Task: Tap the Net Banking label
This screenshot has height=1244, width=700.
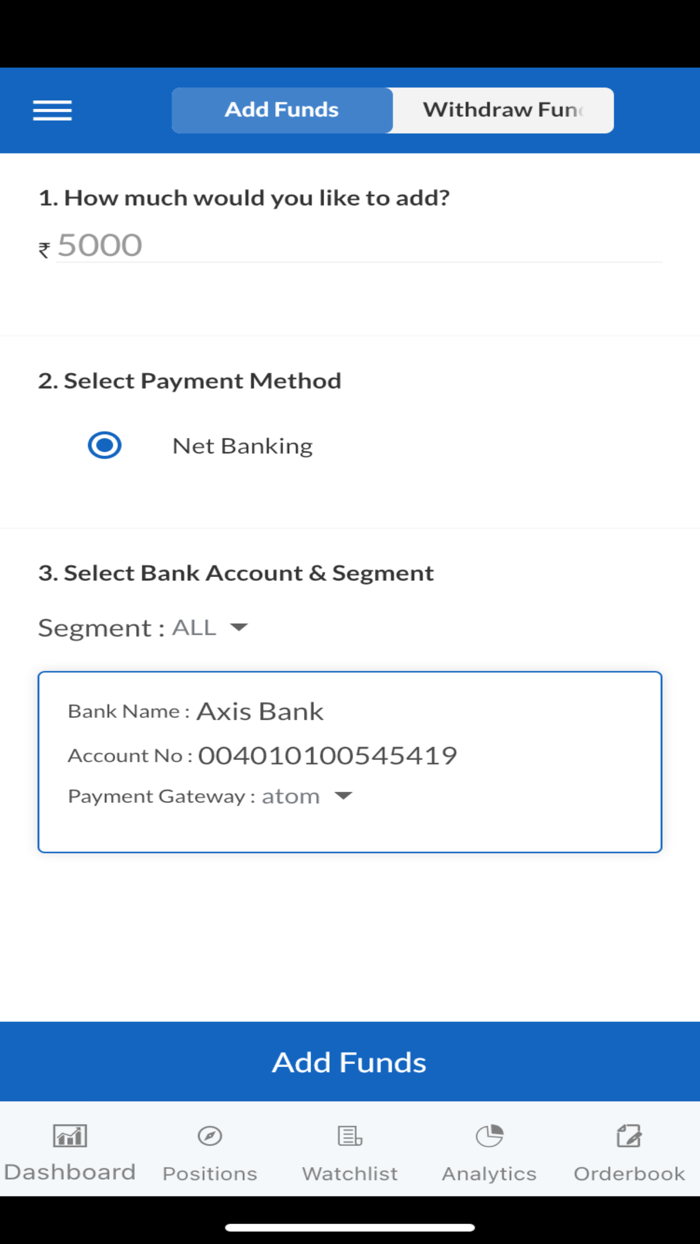Action: 242,446
